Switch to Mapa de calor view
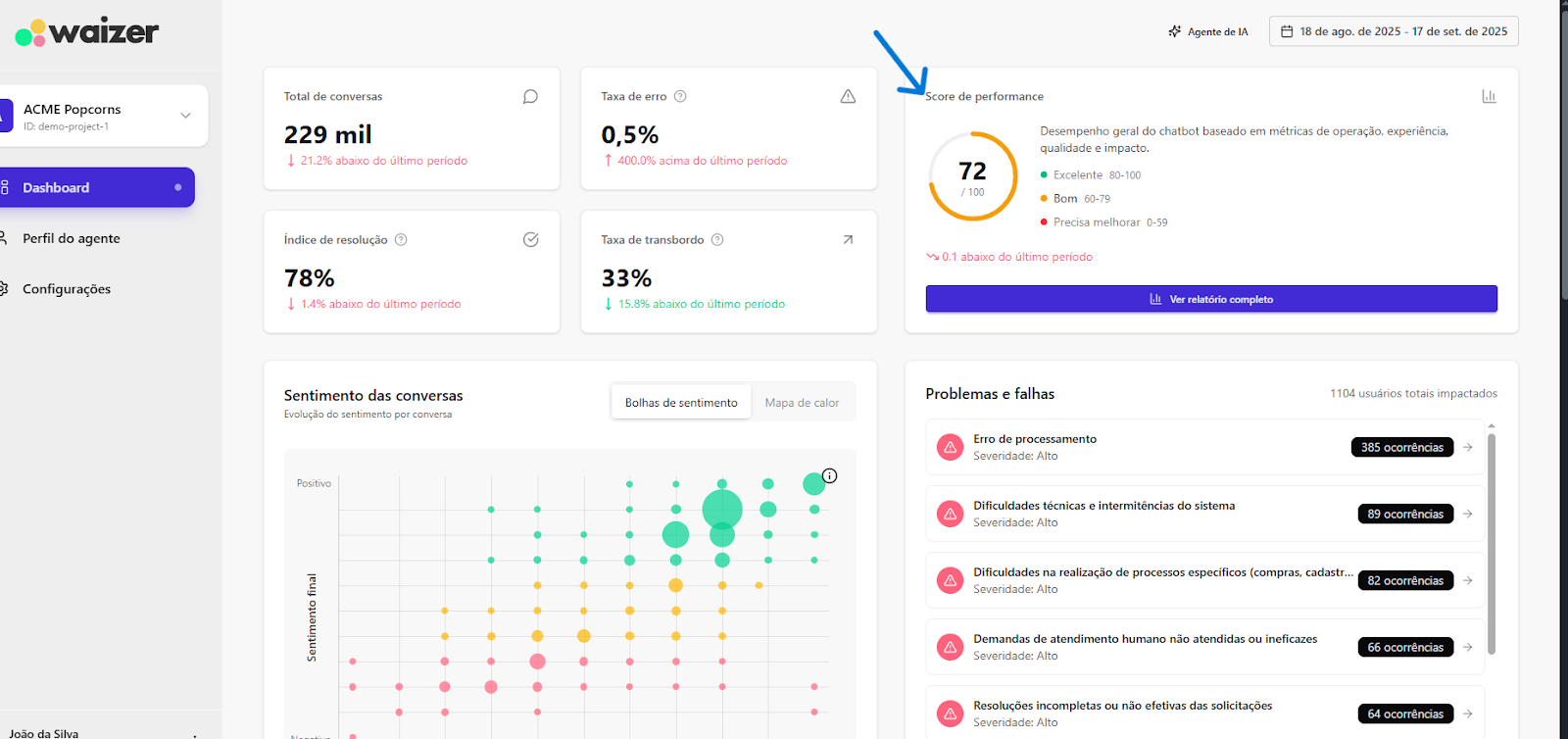Image resolution: width=1568 pixels, height=739 pixels. click(802, 403)
